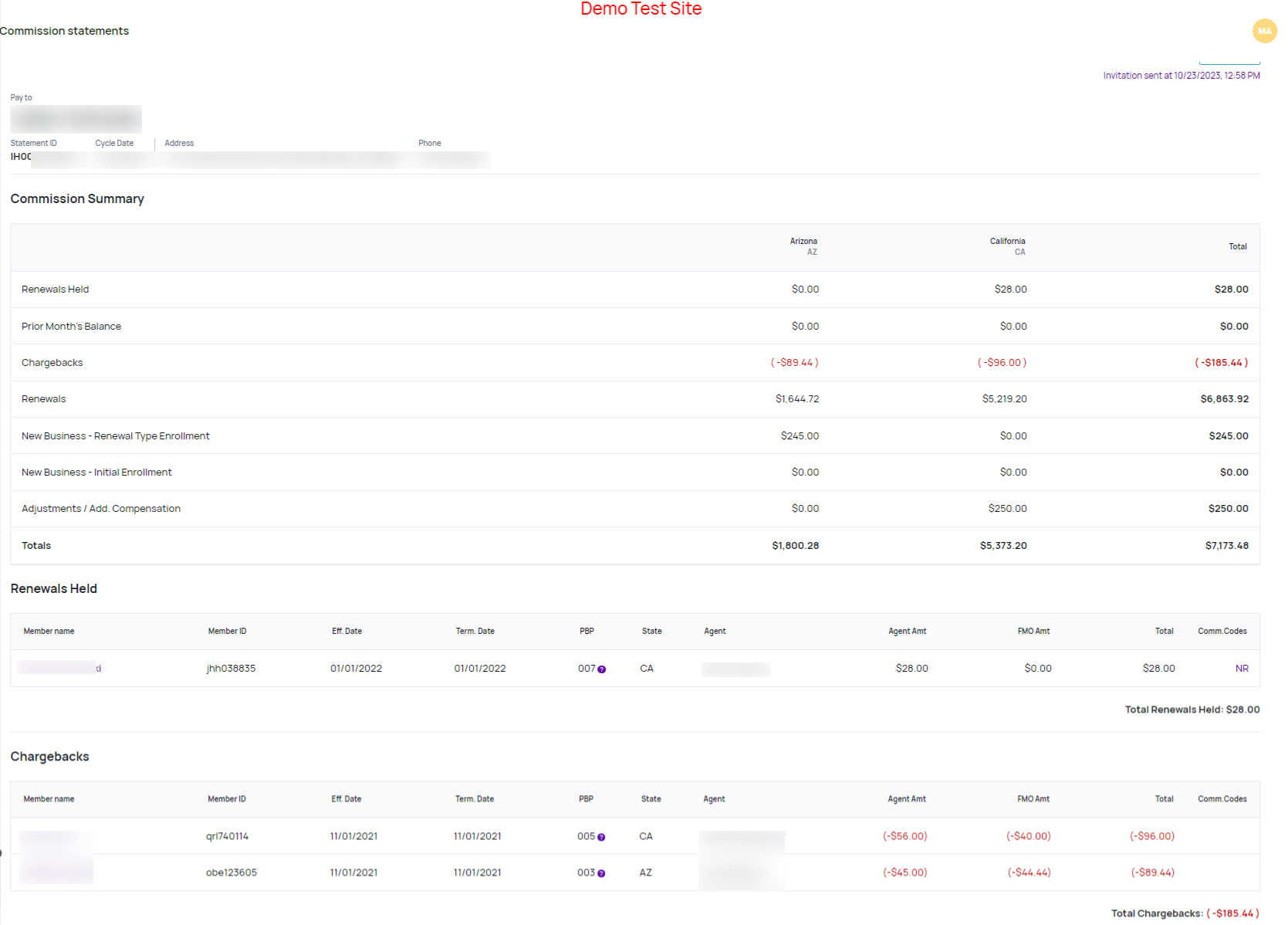This screenshot has height=925, width=1288.
Task: Click Adjustments / Add. Compensation row label
Action: click(101, 509)
